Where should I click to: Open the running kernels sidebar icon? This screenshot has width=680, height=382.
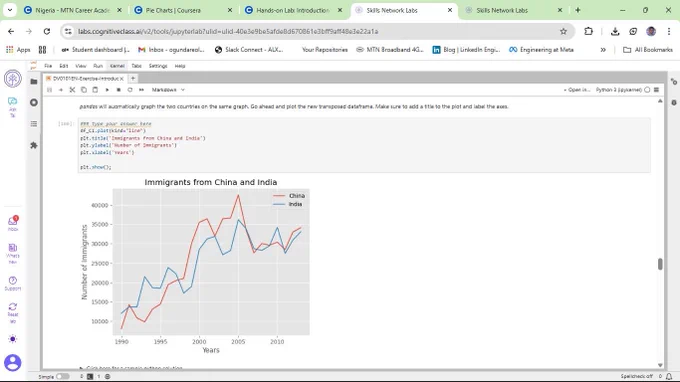[x=34, y=103]
